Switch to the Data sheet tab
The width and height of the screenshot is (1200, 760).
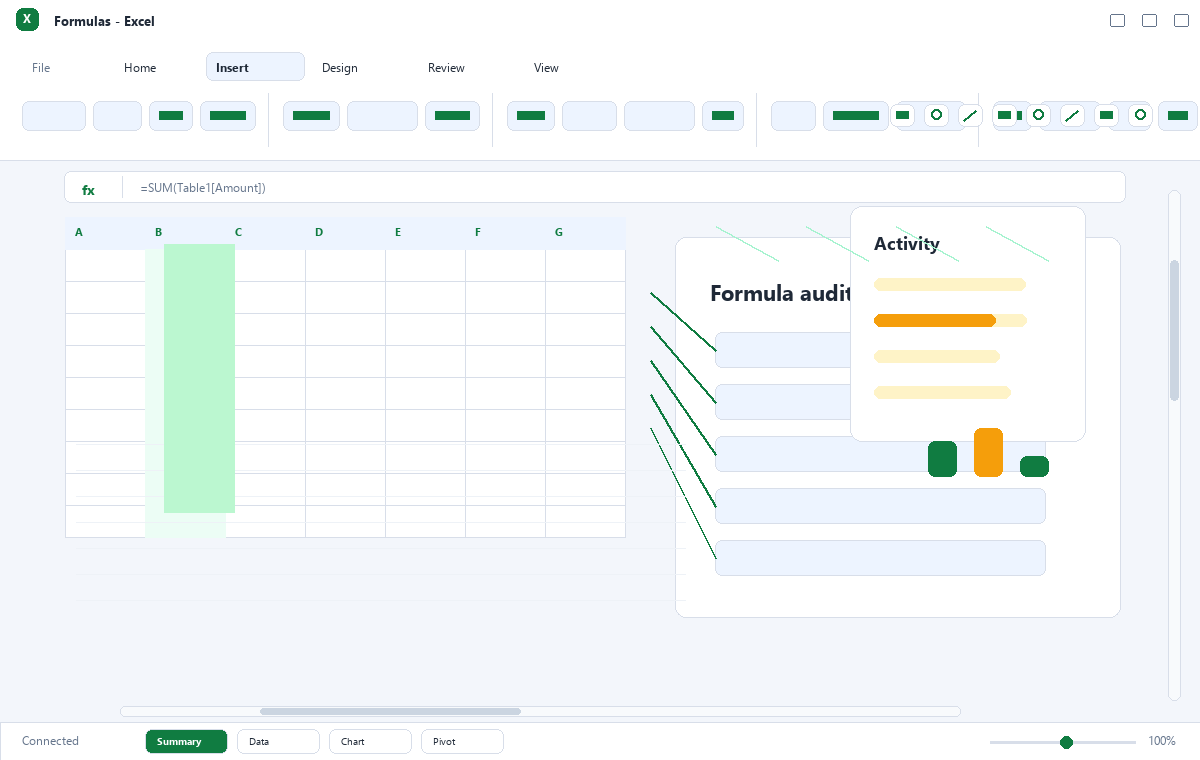[x=278, y=741]
